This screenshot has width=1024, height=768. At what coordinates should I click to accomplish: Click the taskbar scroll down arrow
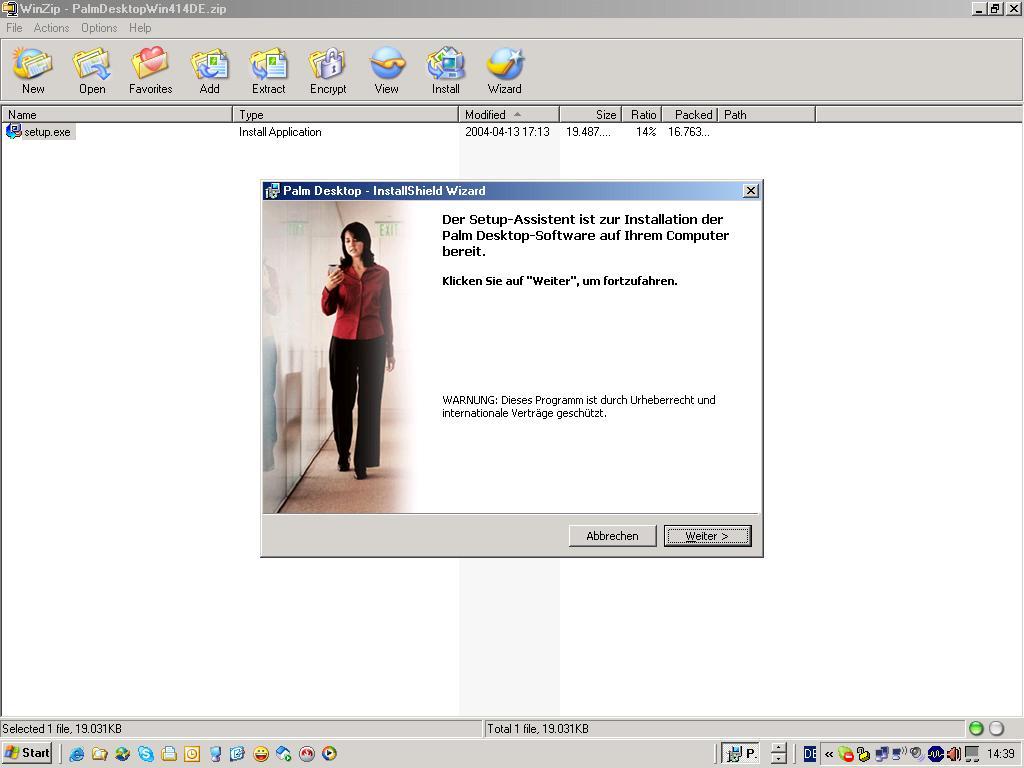point(778,760)
